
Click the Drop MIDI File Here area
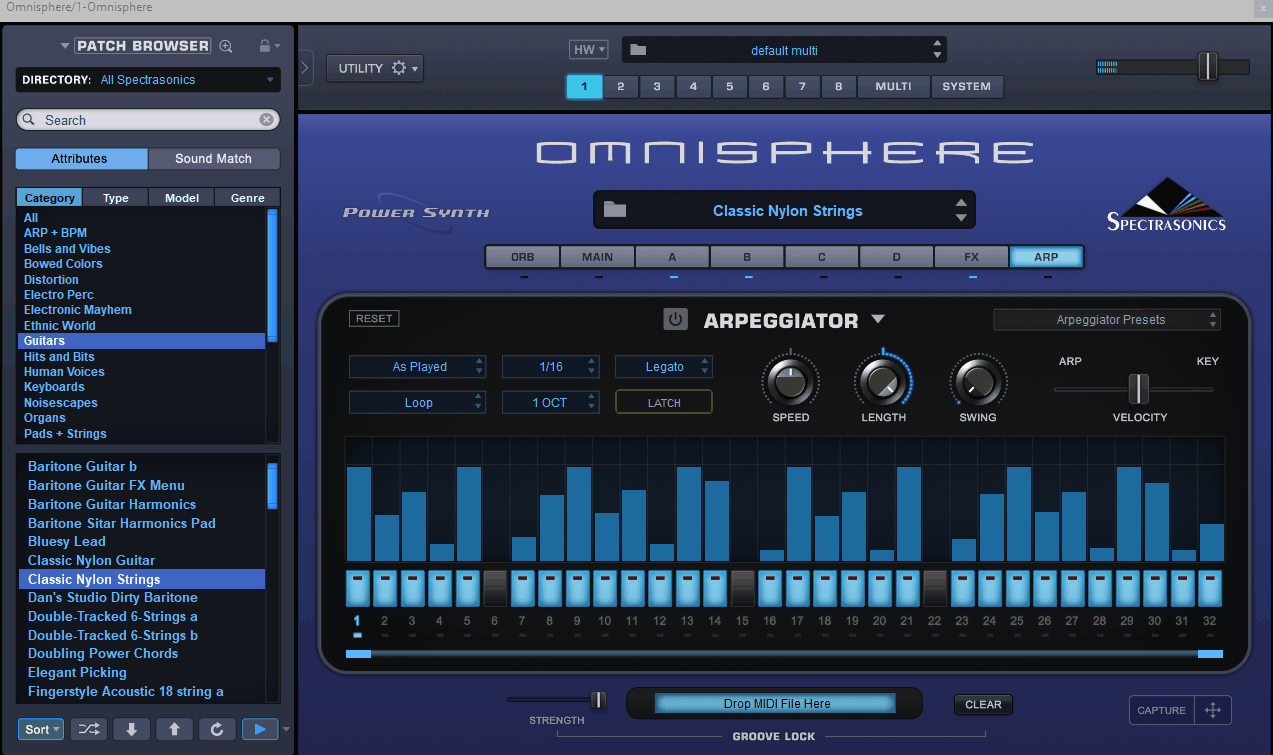coord(776,704)
